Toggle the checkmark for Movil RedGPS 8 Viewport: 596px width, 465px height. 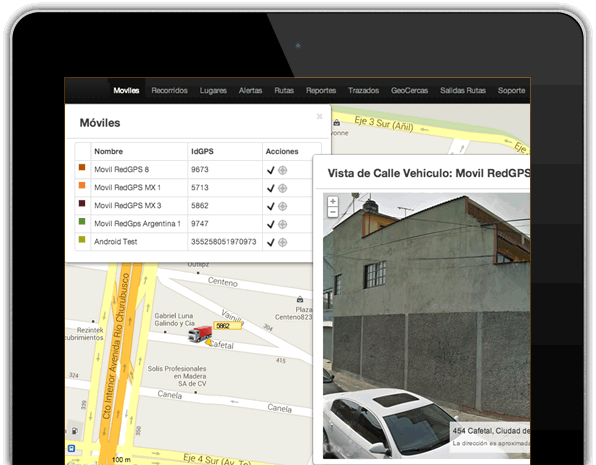pos(271,170)
